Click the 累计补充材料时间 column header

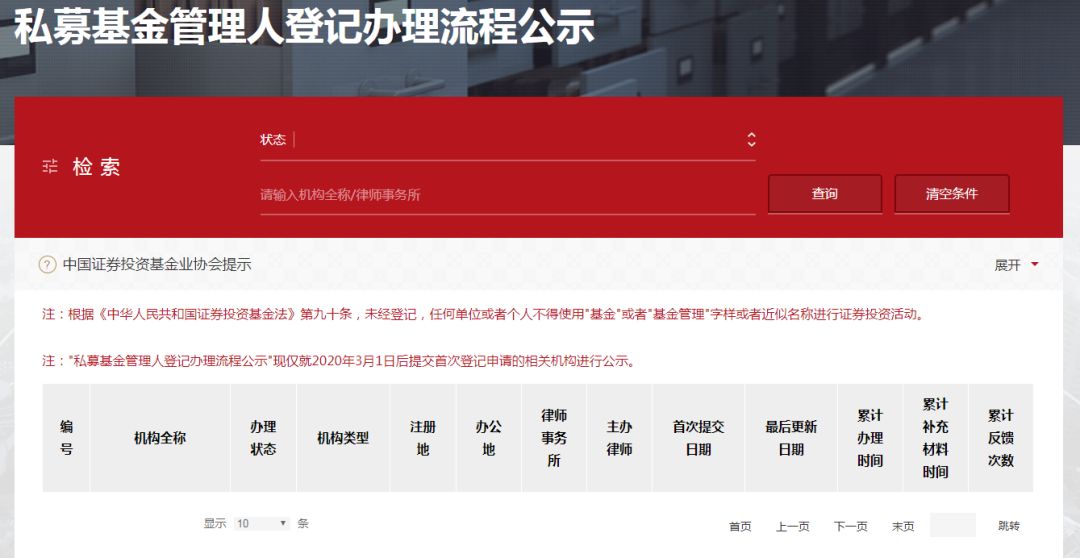tap(935, 438)
